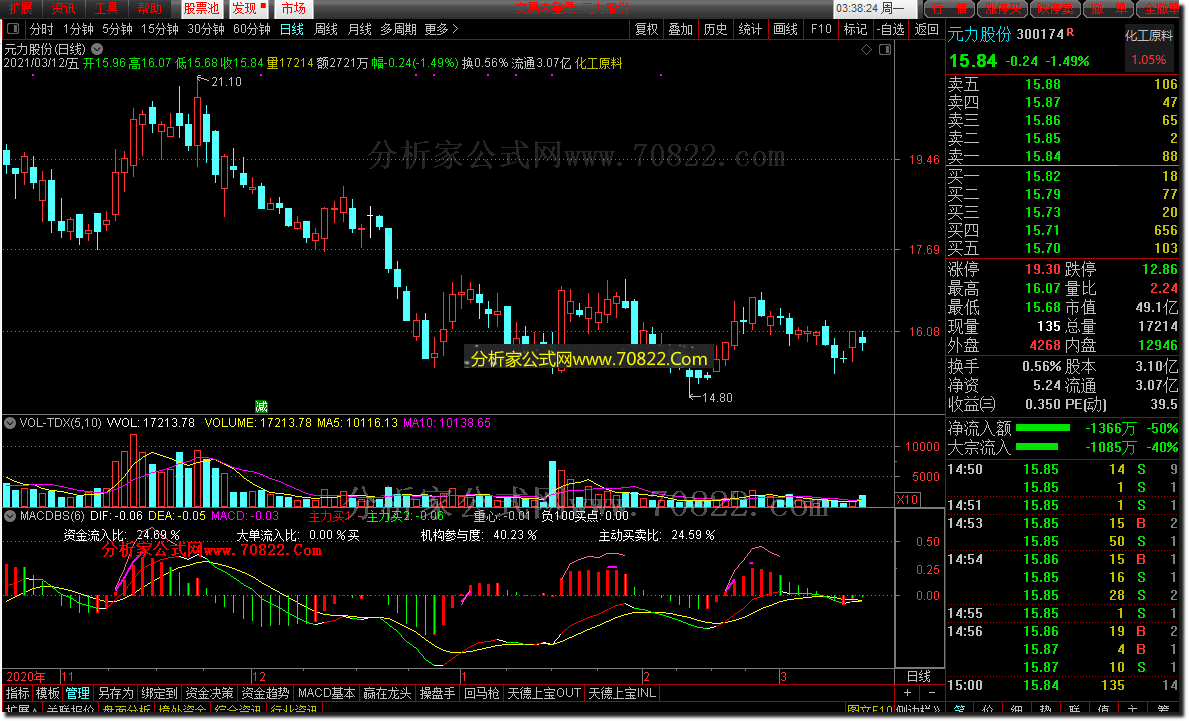Apply the 操盘手 indicator

(x=438, y=693)
